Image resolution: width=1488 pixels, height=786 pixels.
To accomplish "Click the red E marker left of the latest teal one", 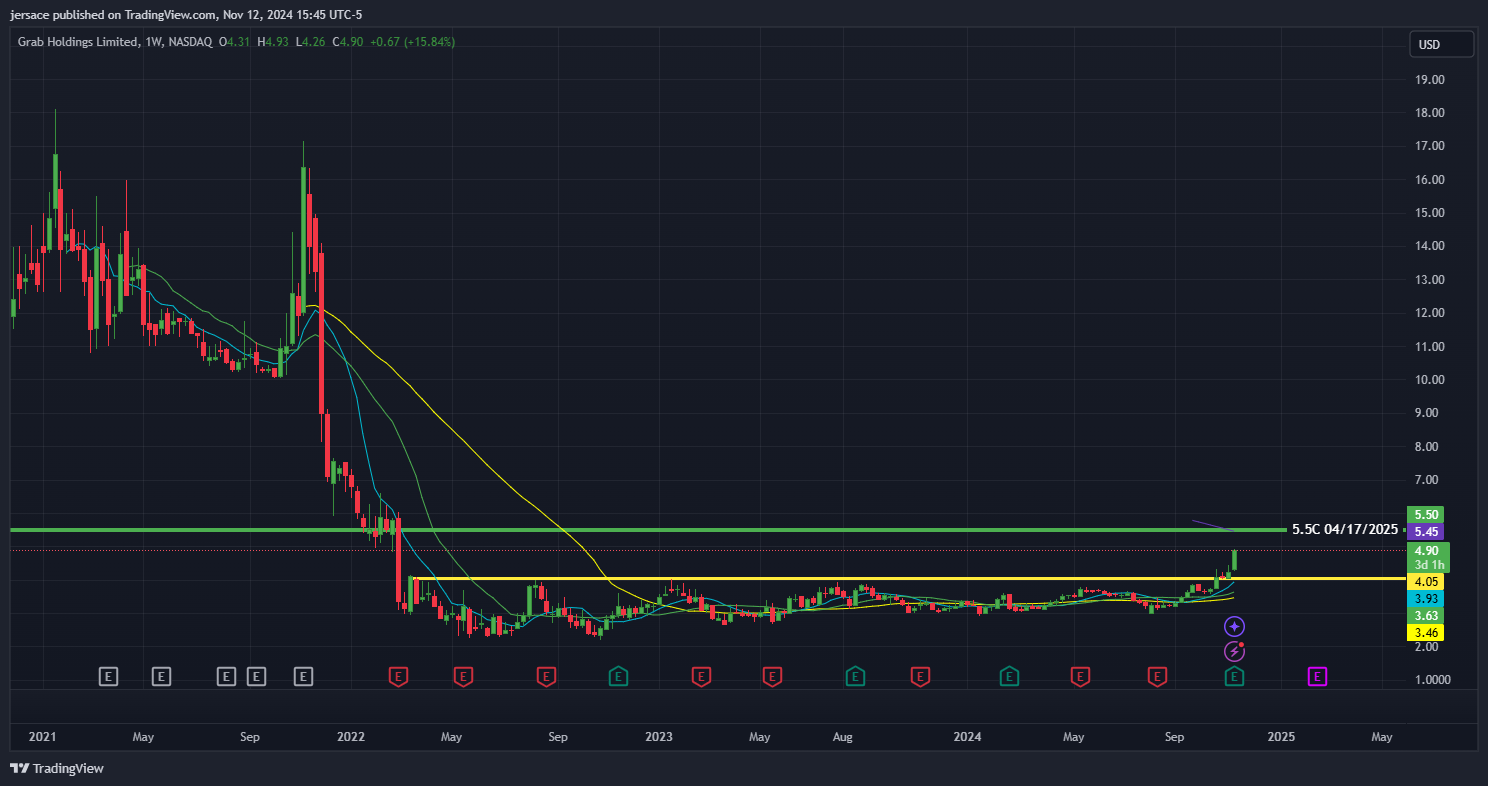I will pos(1157,677).
